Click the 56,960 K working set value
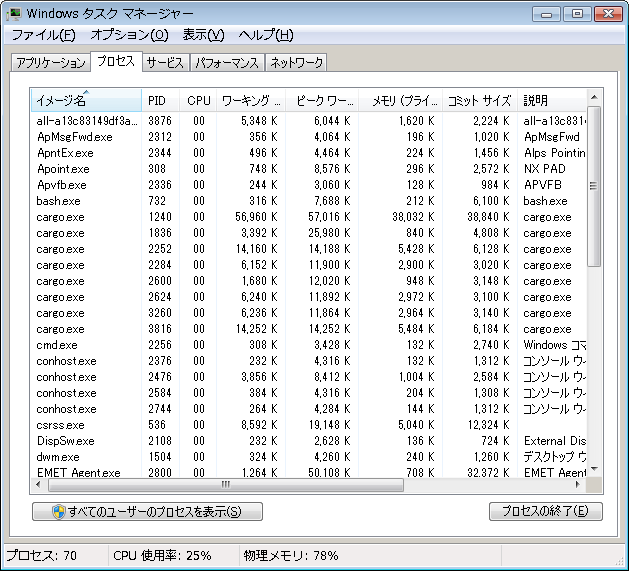Screen dimensions: 629x571 click(x=256, y=217)
